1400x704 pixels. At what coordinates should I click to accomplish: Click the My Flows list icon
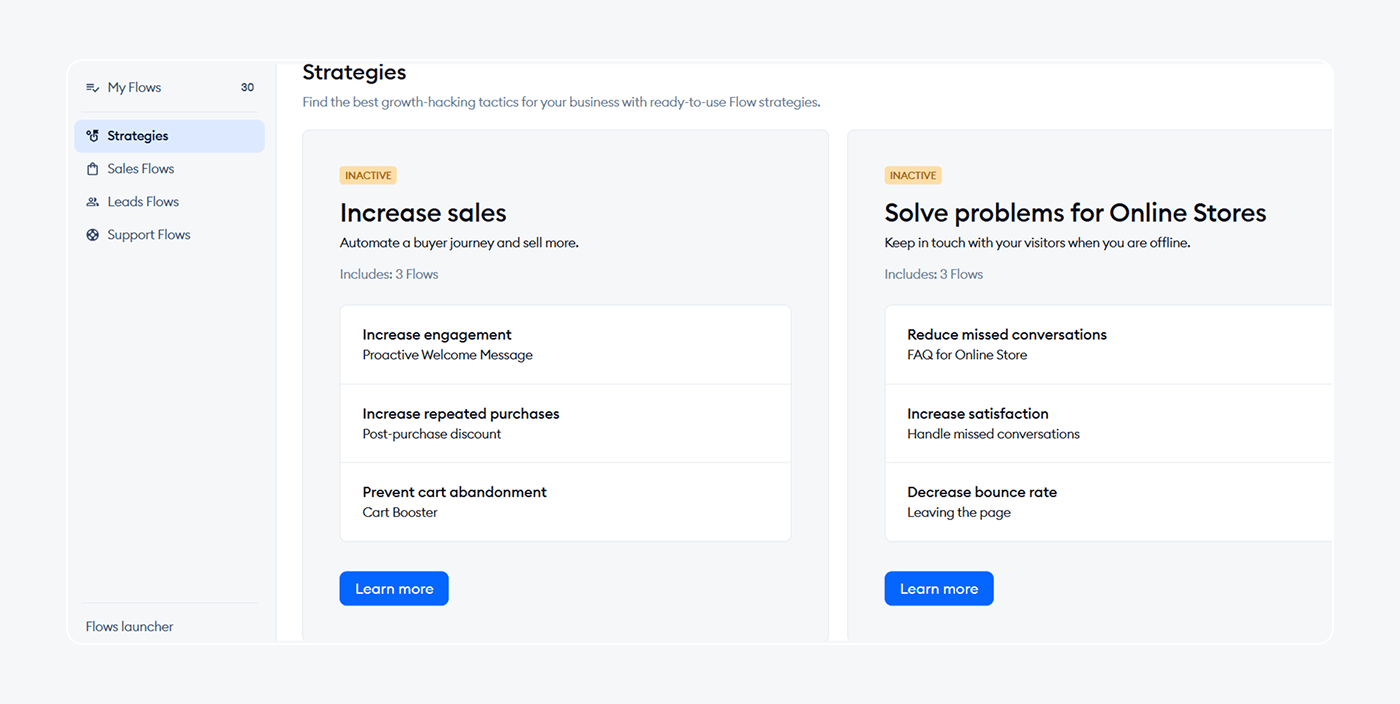(x=93, y=88)
